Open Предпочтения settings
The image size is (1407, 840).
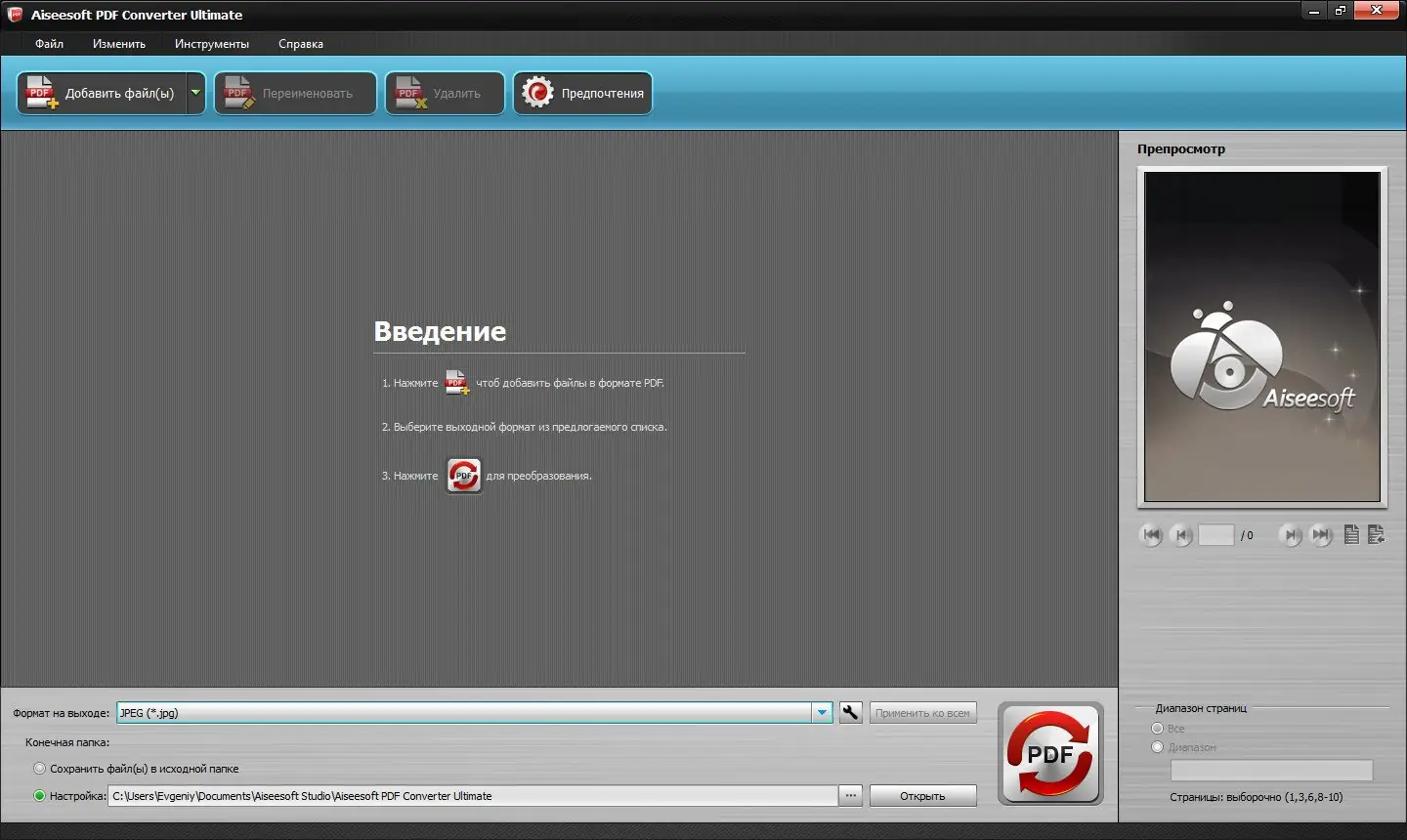point(582,93)
